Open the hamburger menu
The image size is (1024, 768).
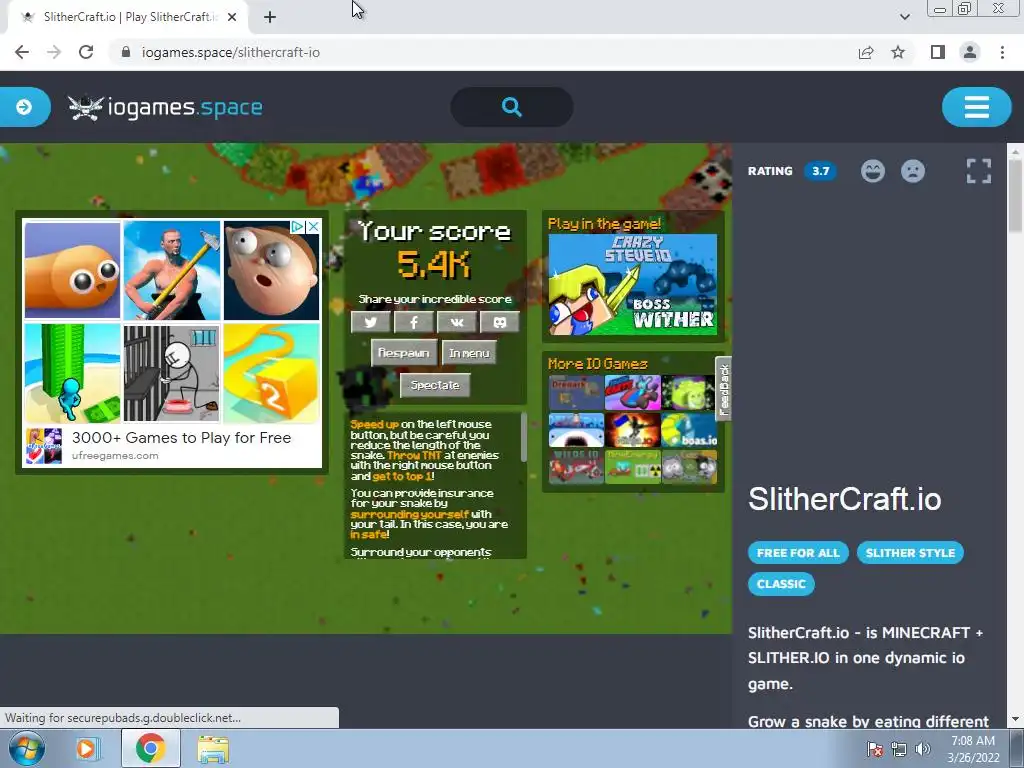(976, 107)
